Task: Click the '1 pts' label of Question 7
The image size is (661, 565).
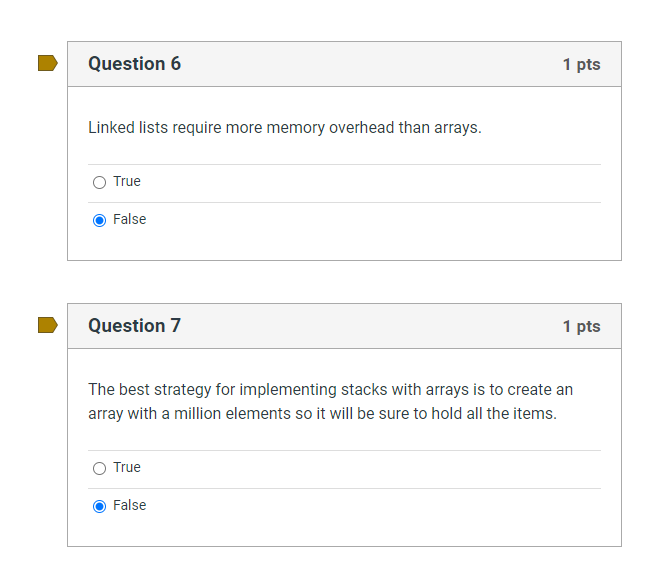Action: [x=581, y=326]
